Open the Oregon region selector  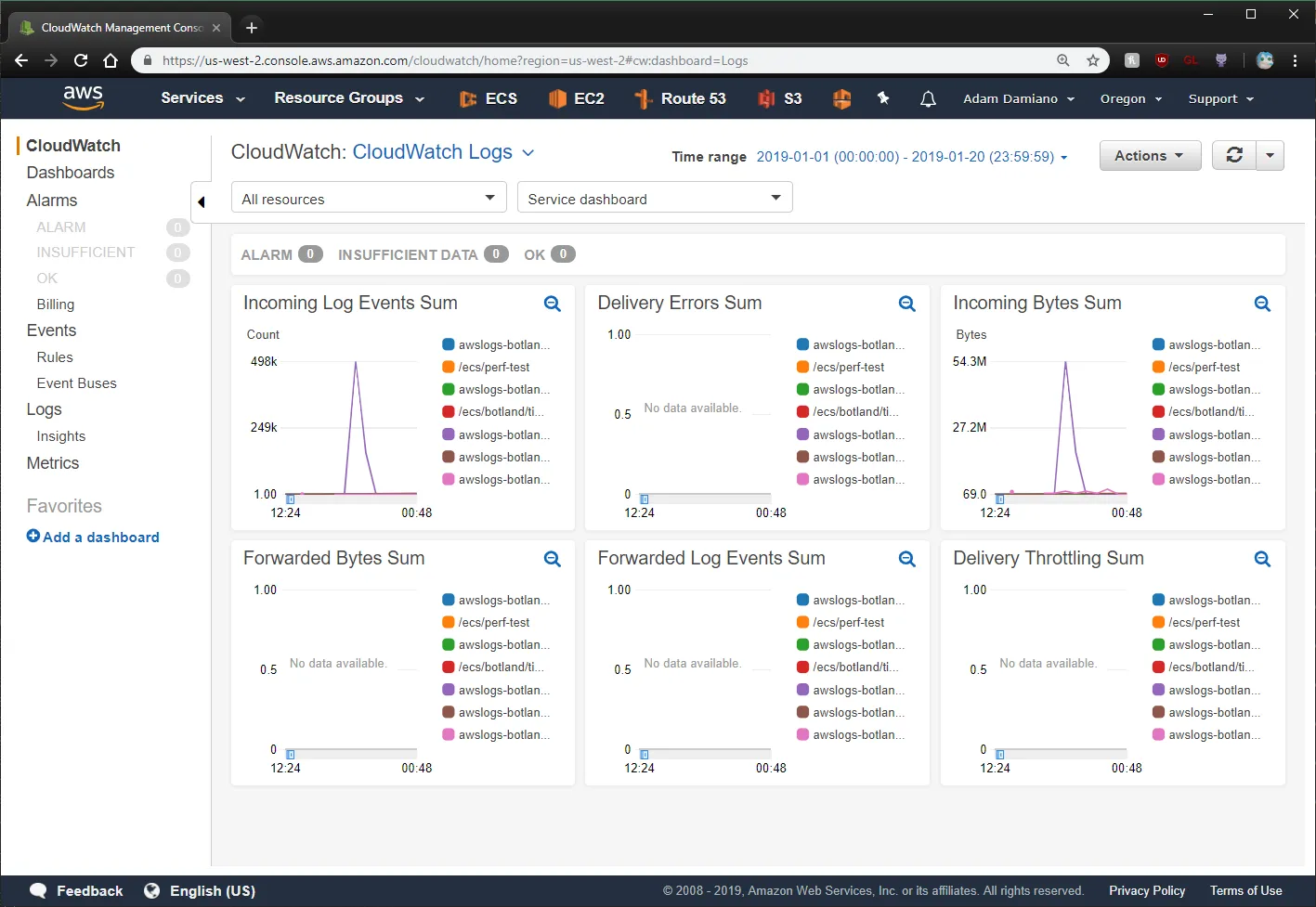1131,98
